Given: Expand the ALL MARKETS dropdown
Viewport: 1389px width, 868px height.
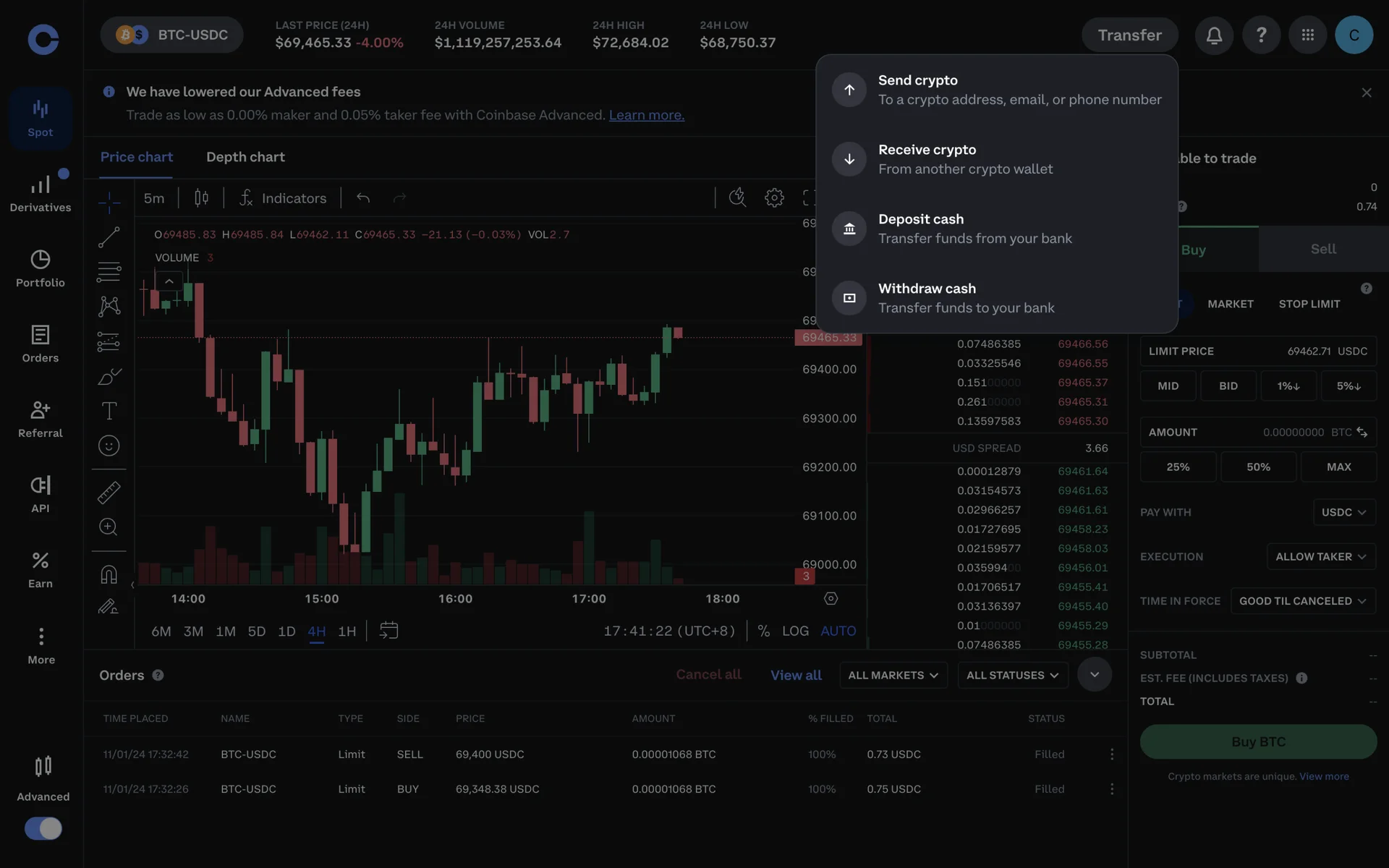Looking at the screenshot, I should pyautogui.click(x=893, y=675).
